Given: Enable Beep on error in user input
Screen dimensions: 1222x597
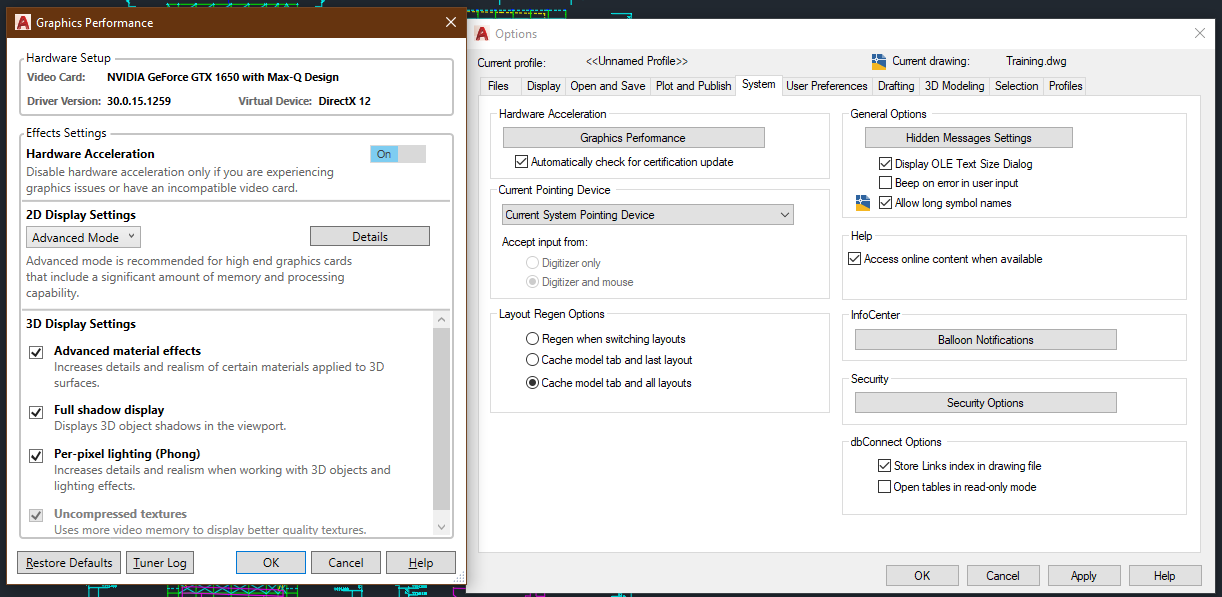Looking at the screenshot, I should [885, 183].
